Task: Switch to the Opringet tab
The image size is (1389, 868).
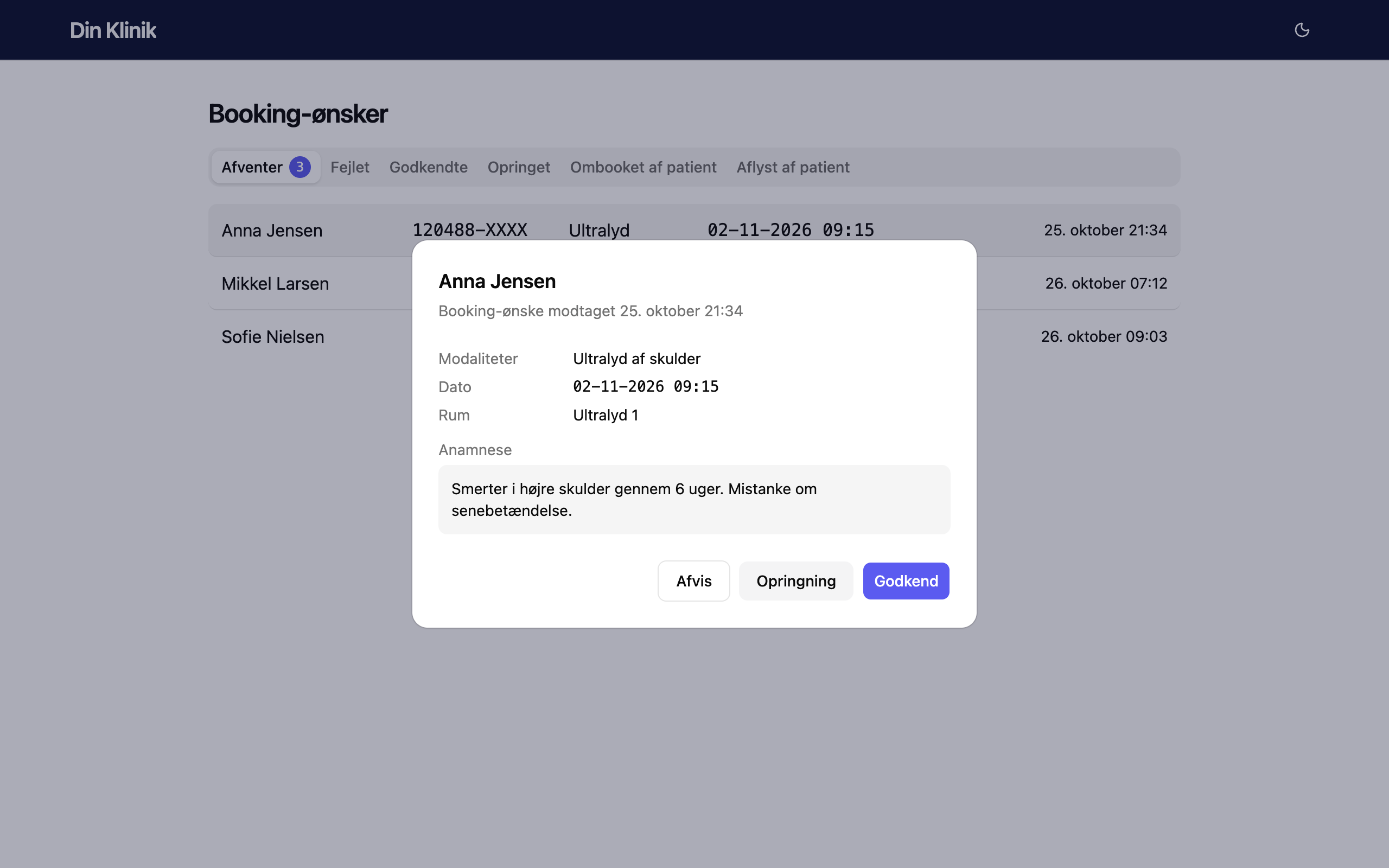Action: (519, 167)
